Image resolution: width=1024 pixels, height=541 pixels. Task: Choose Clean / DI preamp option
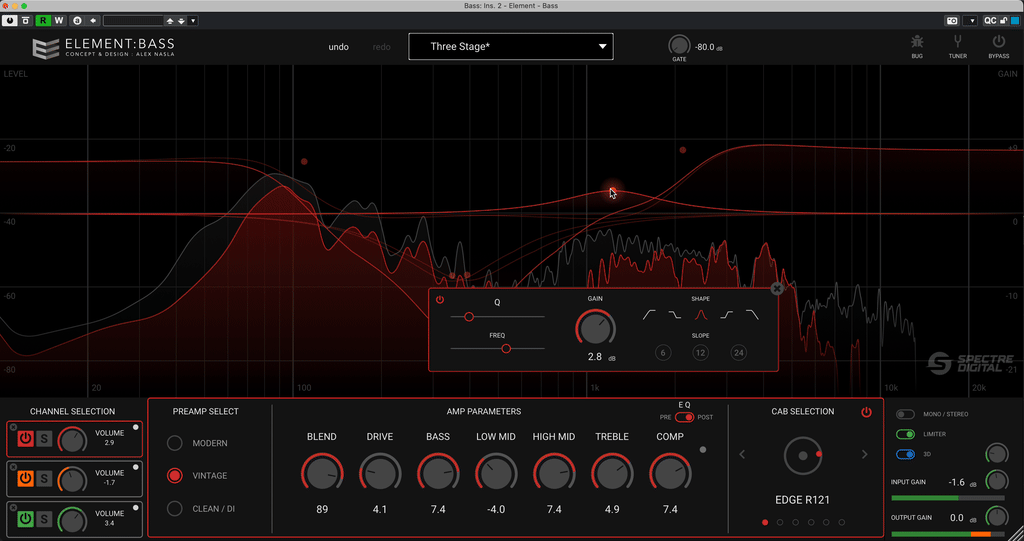[x=175, y=509]
